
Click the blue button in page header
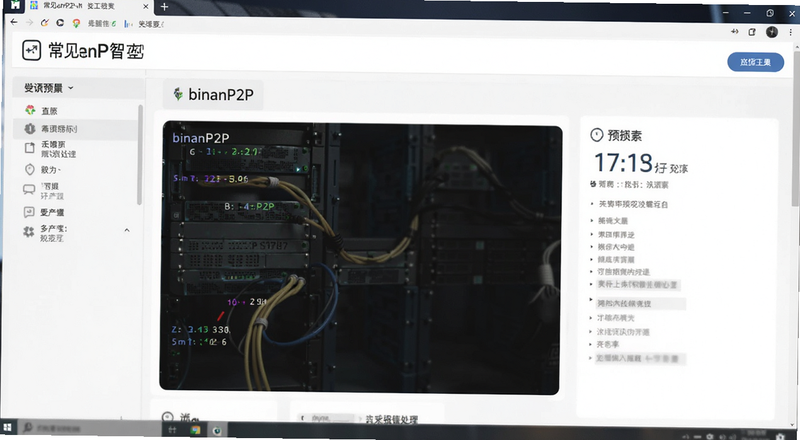point(755,62)
